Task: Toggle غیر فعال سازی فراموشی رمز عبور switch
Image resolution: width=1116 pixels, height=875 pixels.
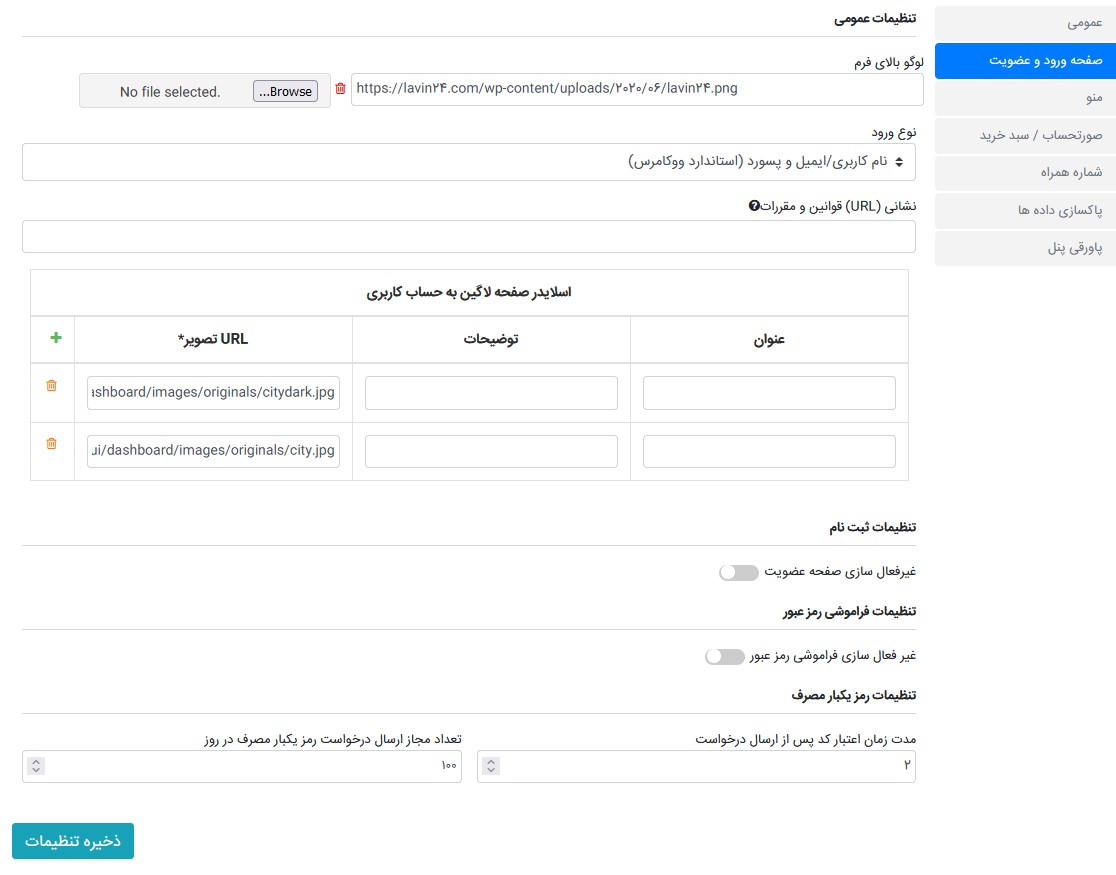Action: [x=725, y=656]
